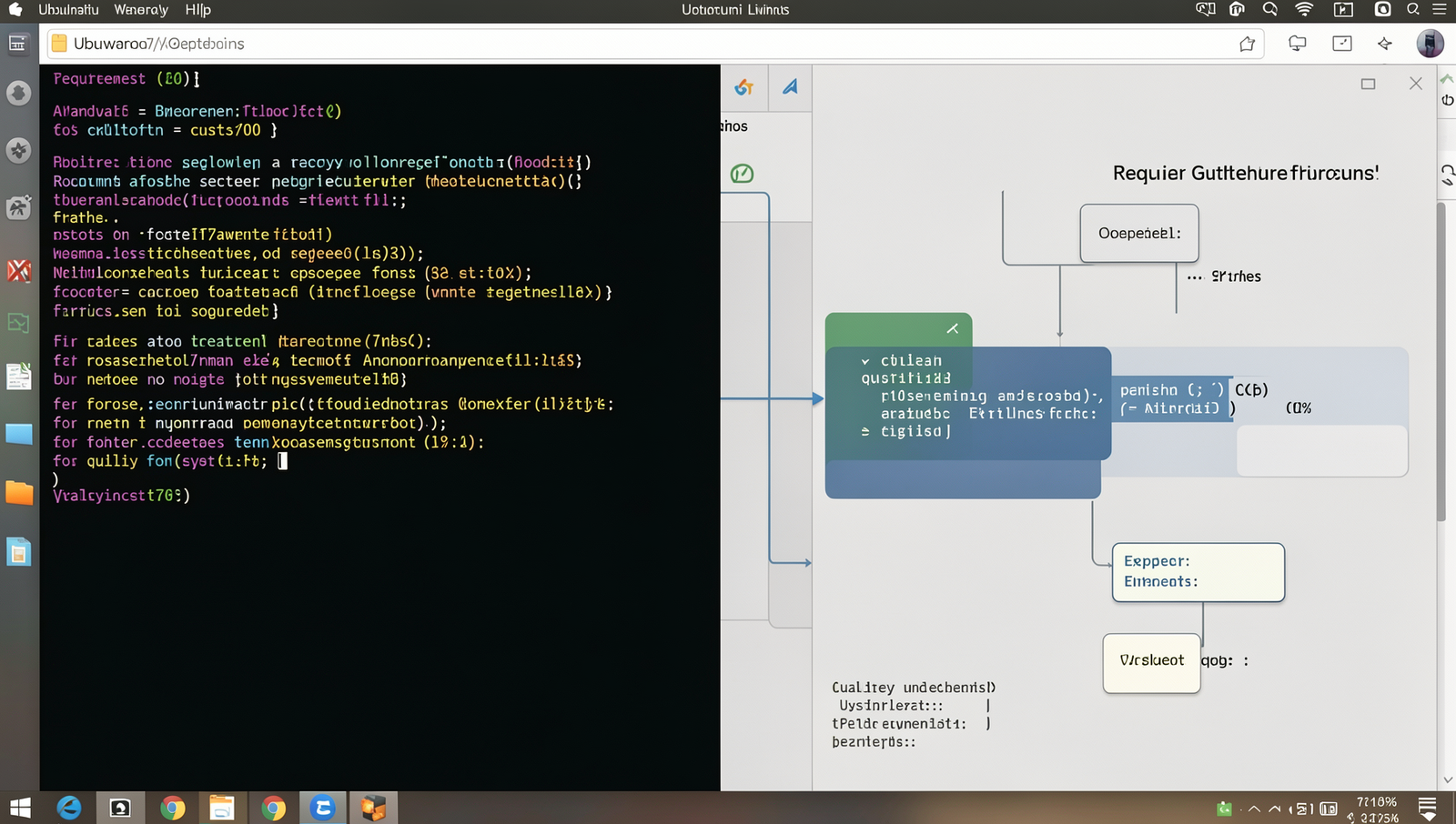Click the share icon in address bar
This screenshot has height=824, width=1456.
[1247, 44]
